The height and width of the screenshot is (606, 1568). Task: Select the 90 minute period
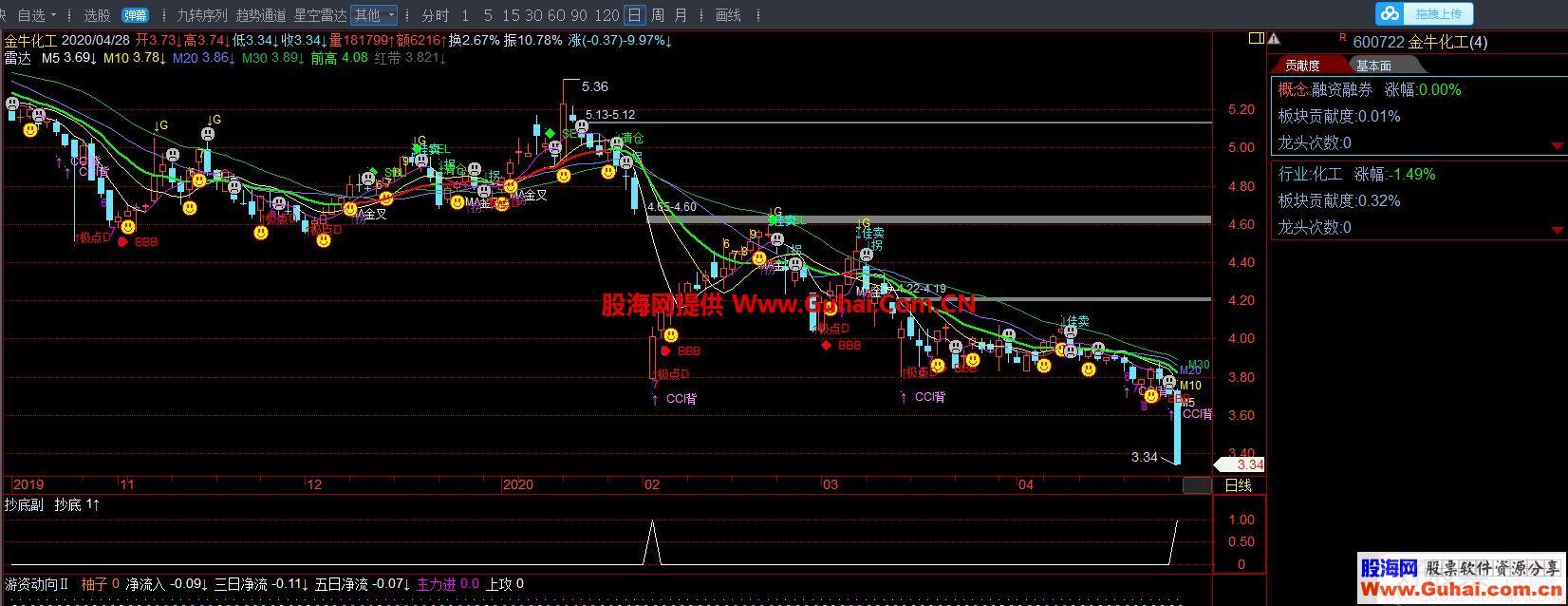pos(579,15)
